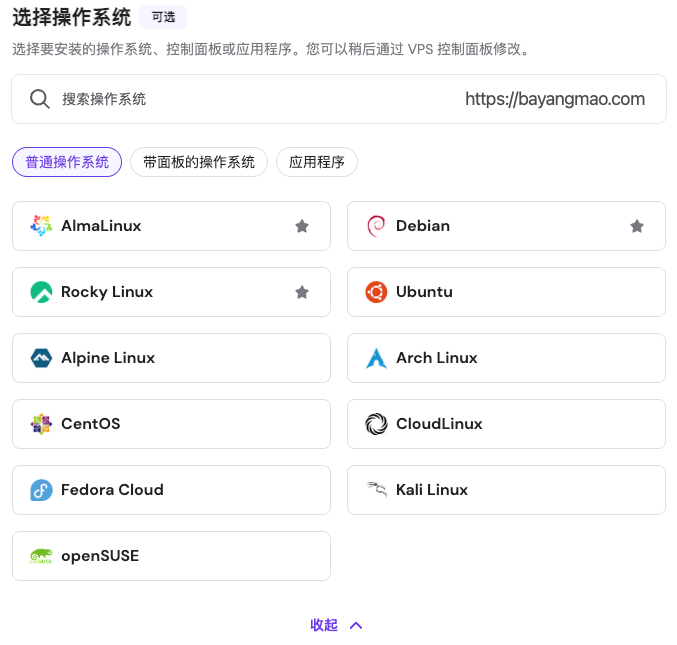
Task: Toggle the Rocky Linux favorite star
Action: [302, 292]
